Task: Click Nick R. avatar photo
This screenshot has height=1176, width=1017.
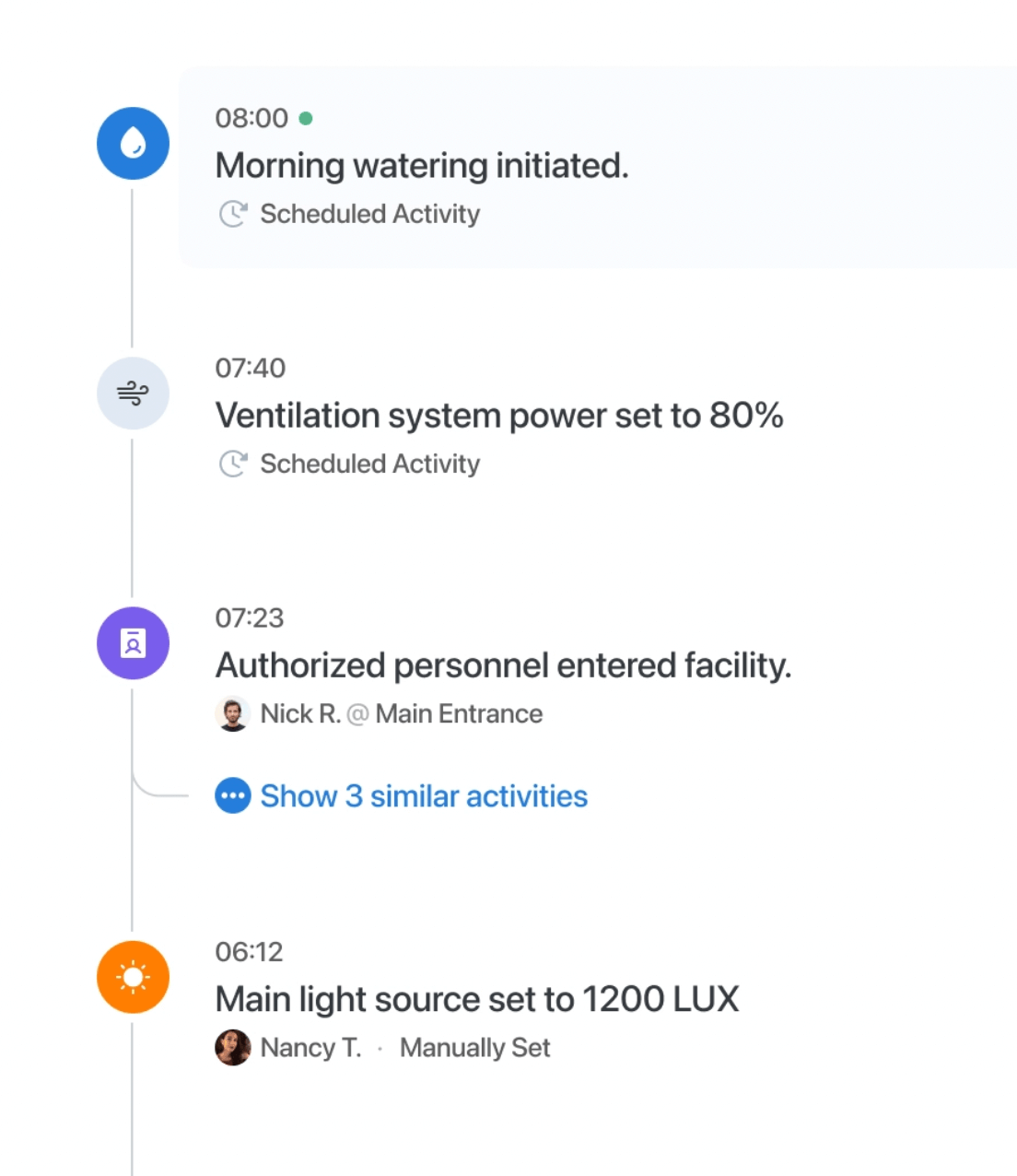Action: pos(233,714)
